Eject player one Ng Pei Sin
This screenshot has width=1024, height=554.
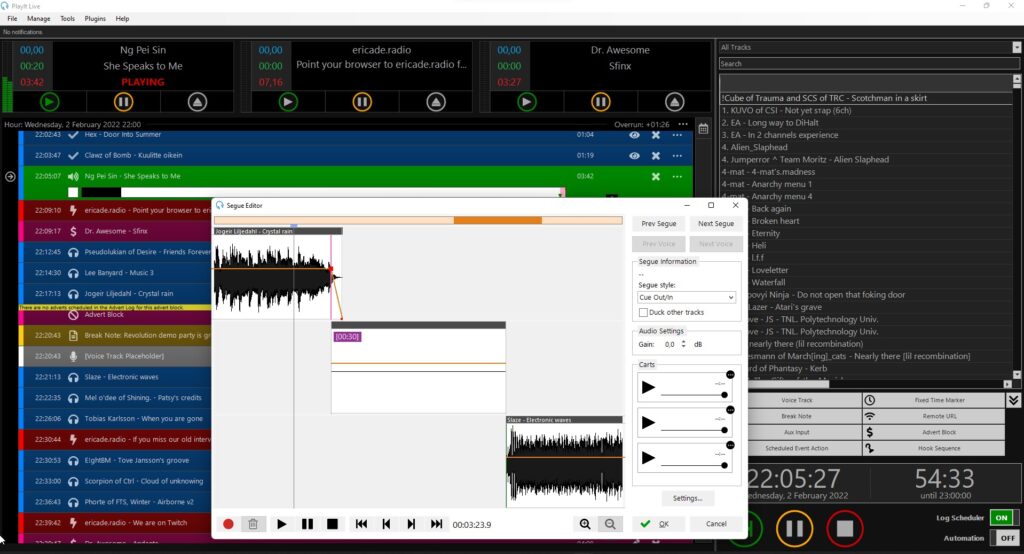coord(197,102)
